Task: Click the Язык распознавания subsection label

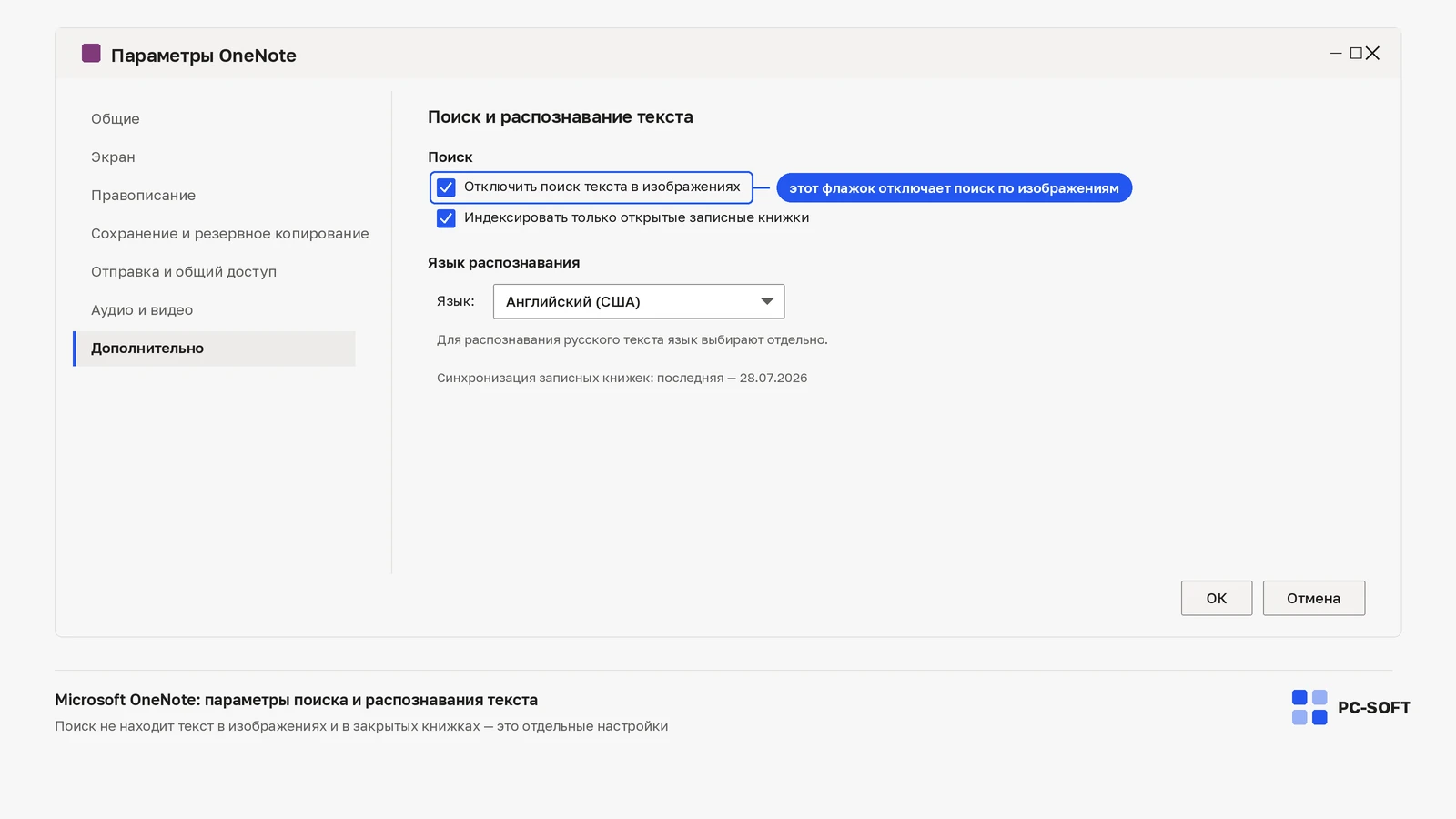Action: (x=504, y=263)
